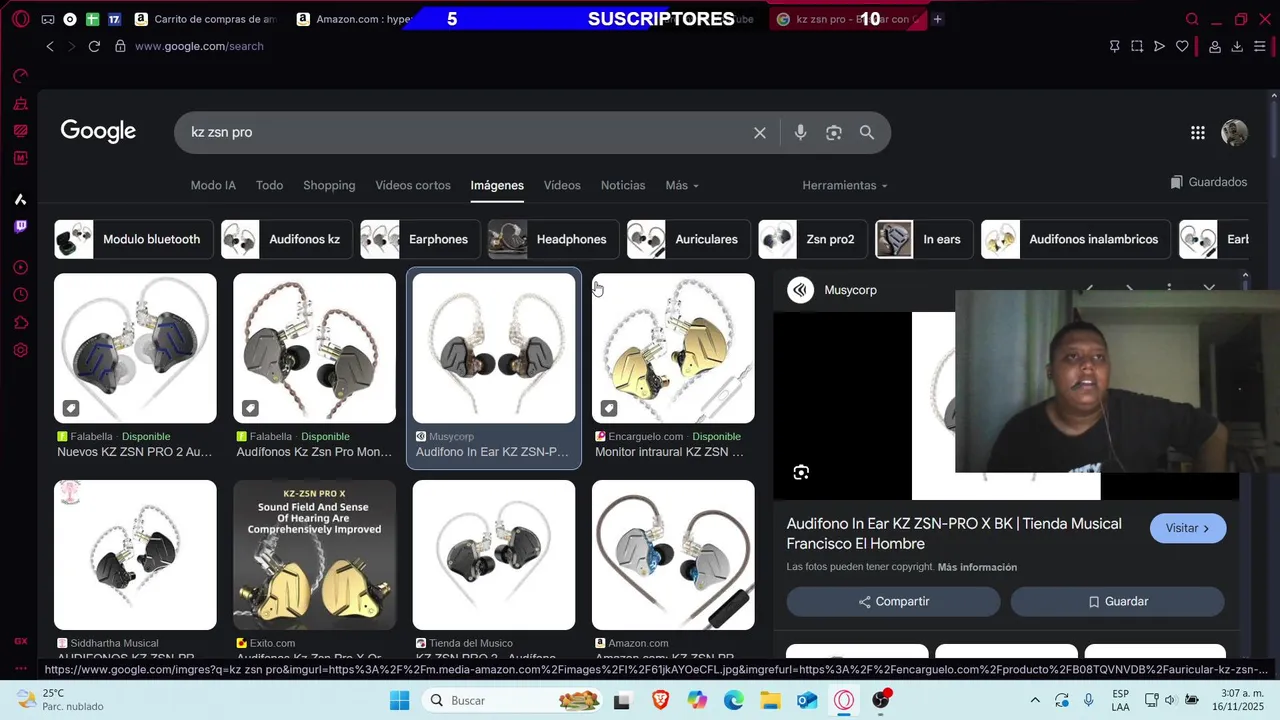Switch to the Videos tab
The height and width of the screenshot is (720, 1280).
pos(562,185)
